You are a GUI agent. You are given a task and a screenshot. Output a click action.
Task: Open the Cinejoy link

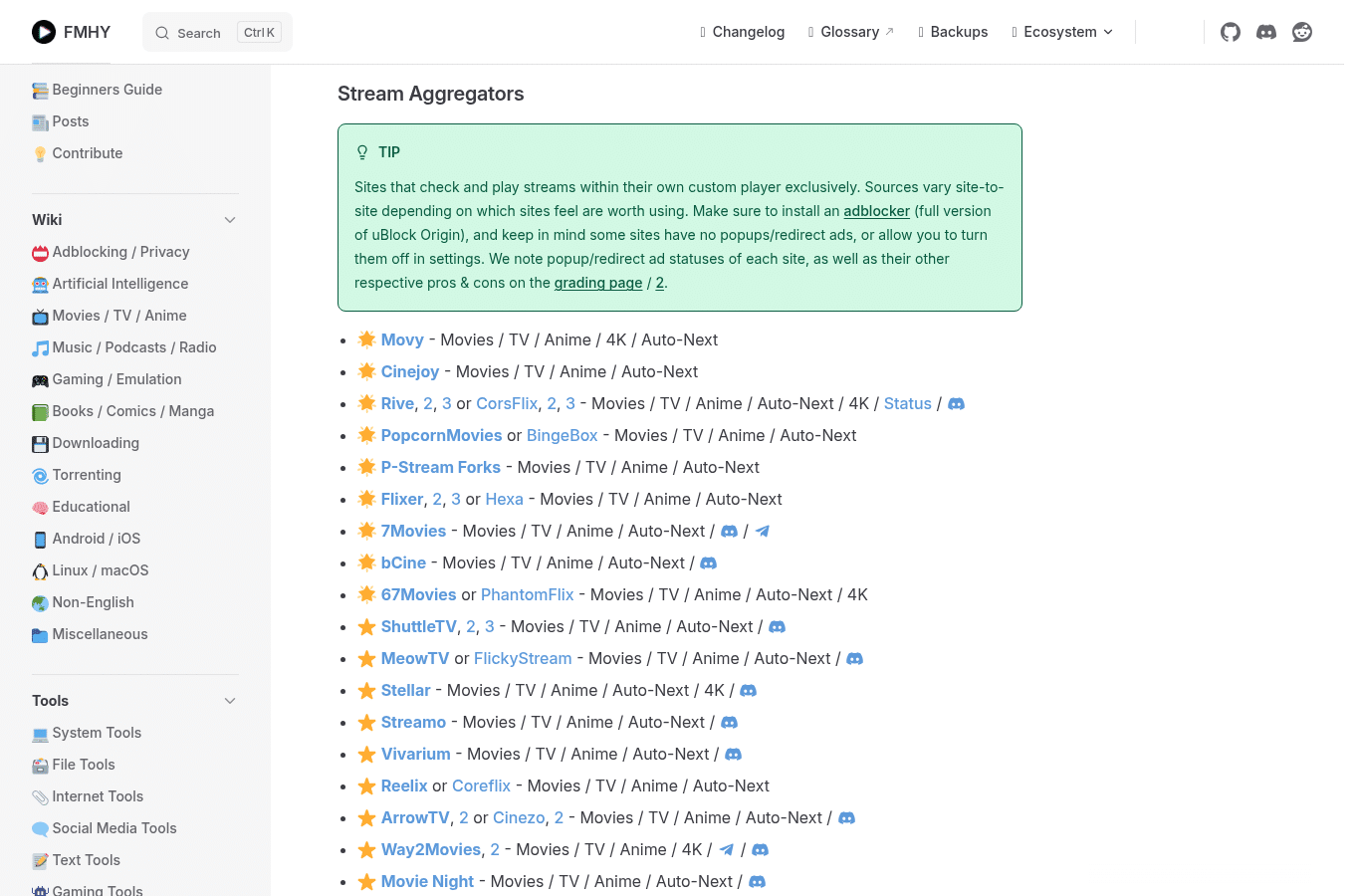pos(410,371)
